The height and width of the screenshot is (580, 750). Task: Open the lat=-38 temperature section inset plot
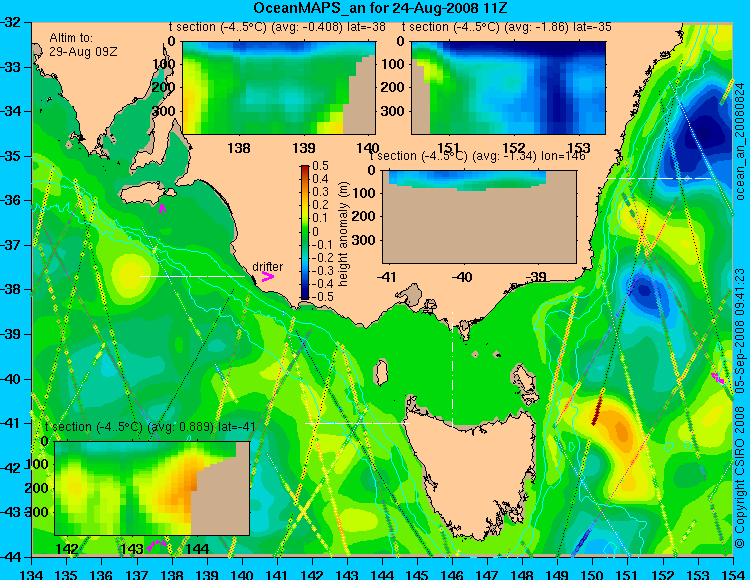pos(279,88)
